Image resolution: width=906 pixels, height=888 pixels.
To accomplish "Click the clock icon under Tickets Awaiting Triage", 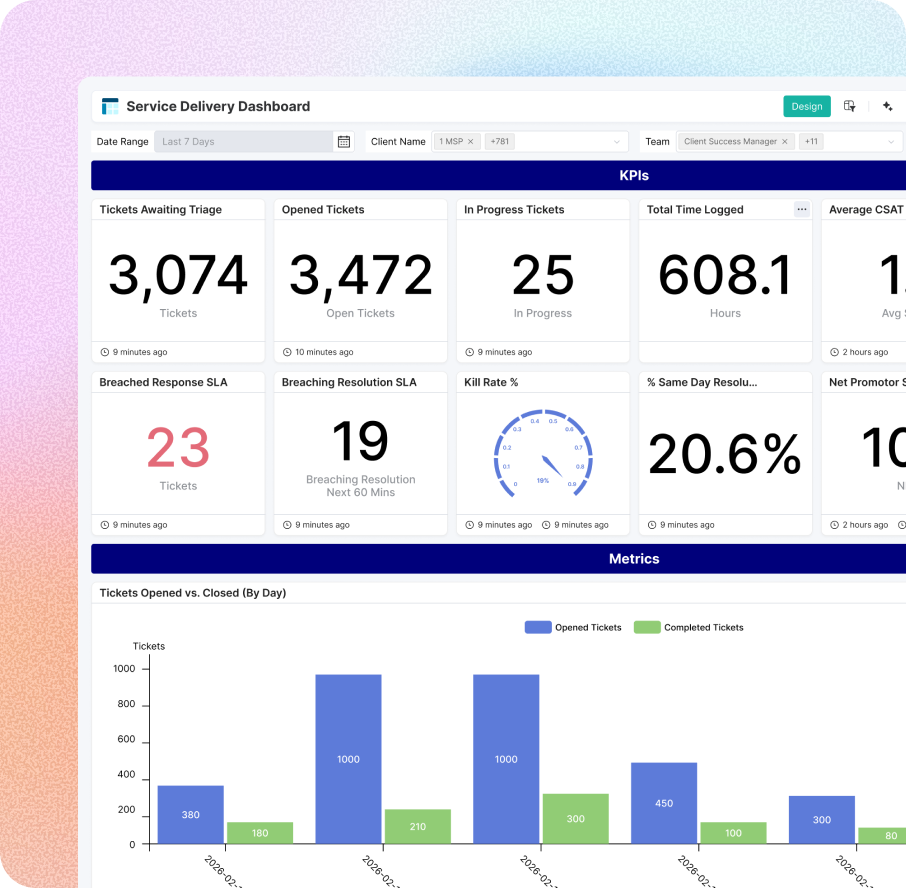I will pos(103,352).
